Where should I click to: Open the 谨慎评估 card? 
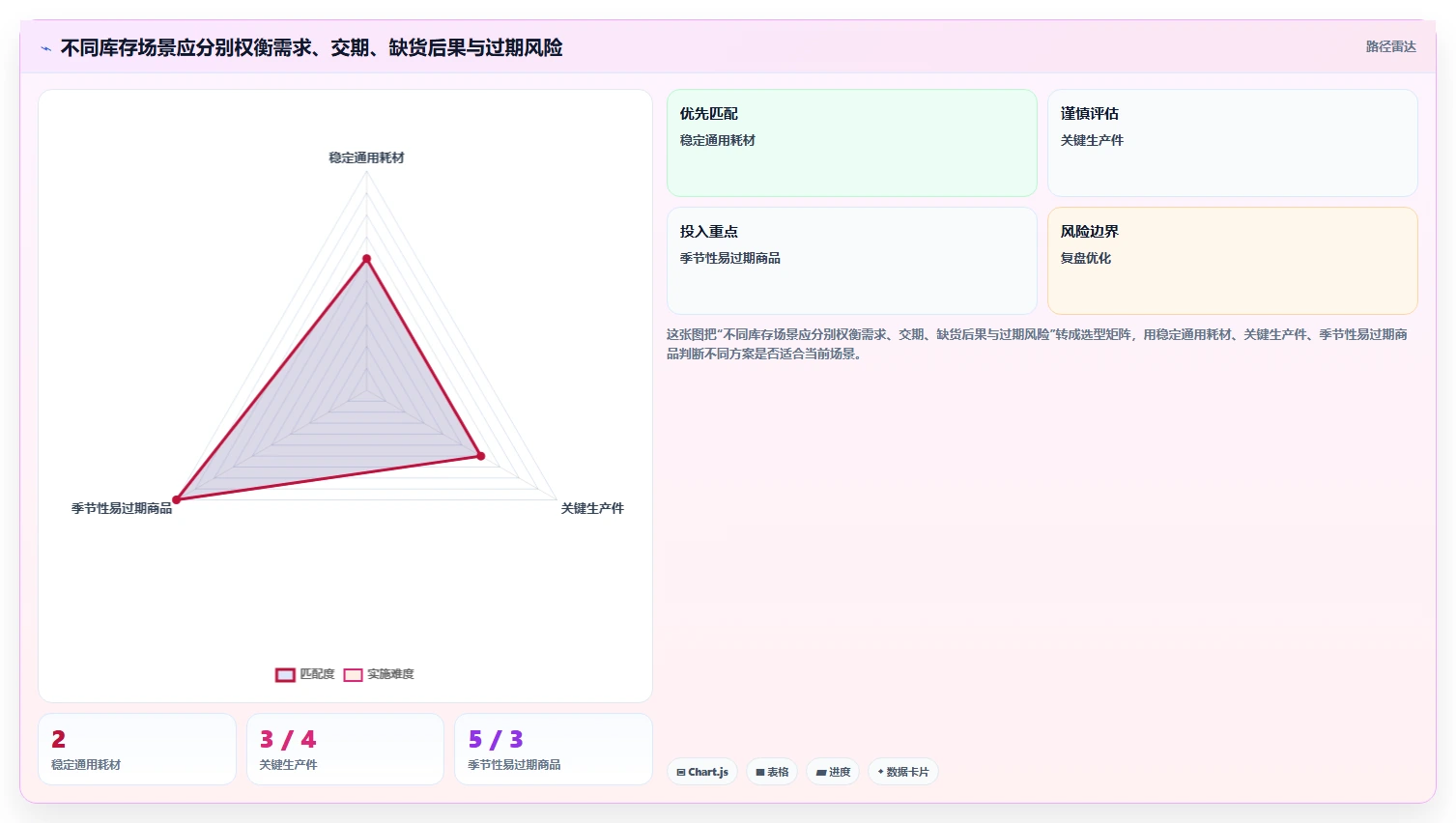pos(1233,143)
